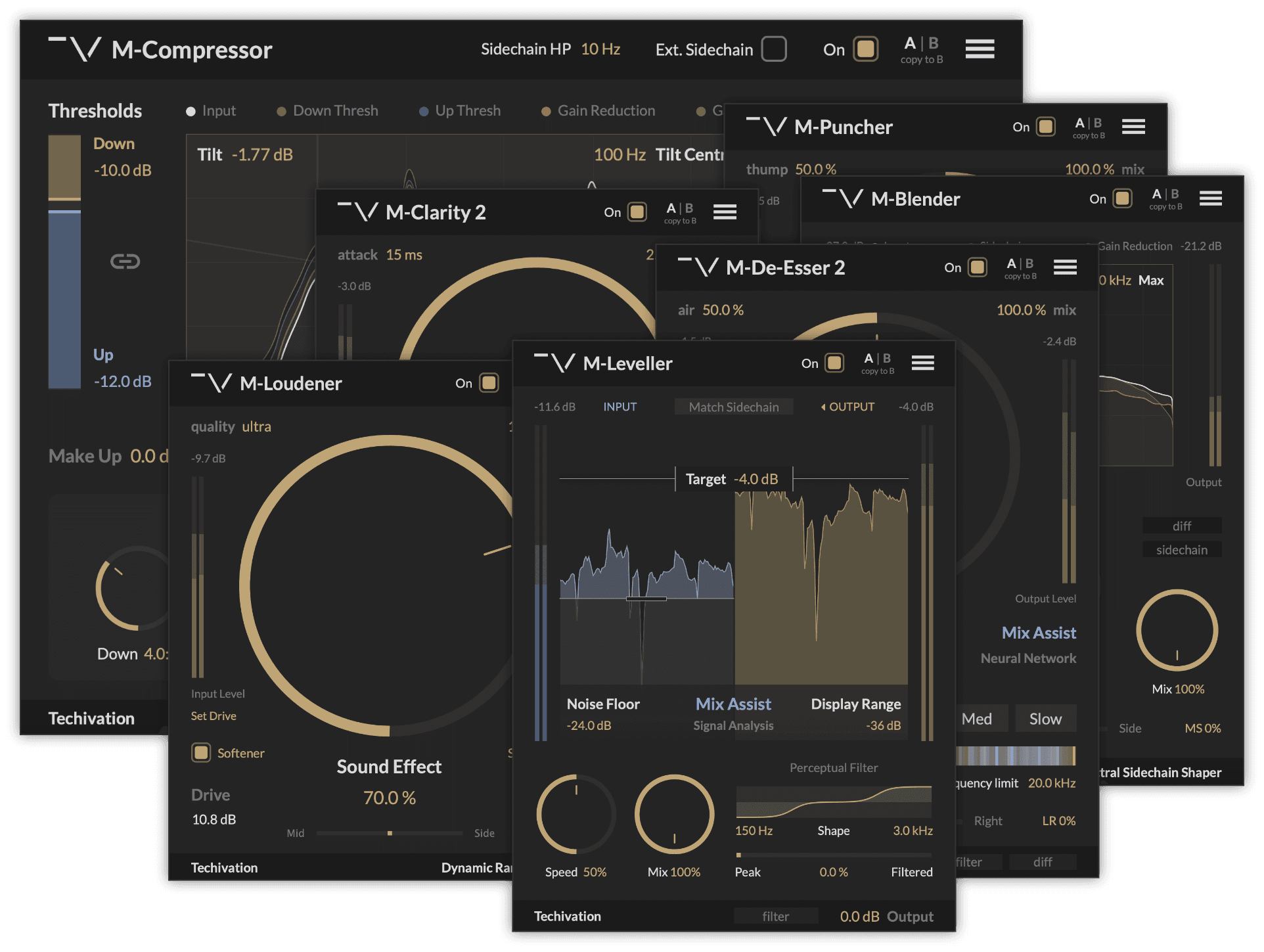Click Mix Assist Signal Analysis in M-Leveller
This screenshot has width=1264, height=952.
click(733, 714)
